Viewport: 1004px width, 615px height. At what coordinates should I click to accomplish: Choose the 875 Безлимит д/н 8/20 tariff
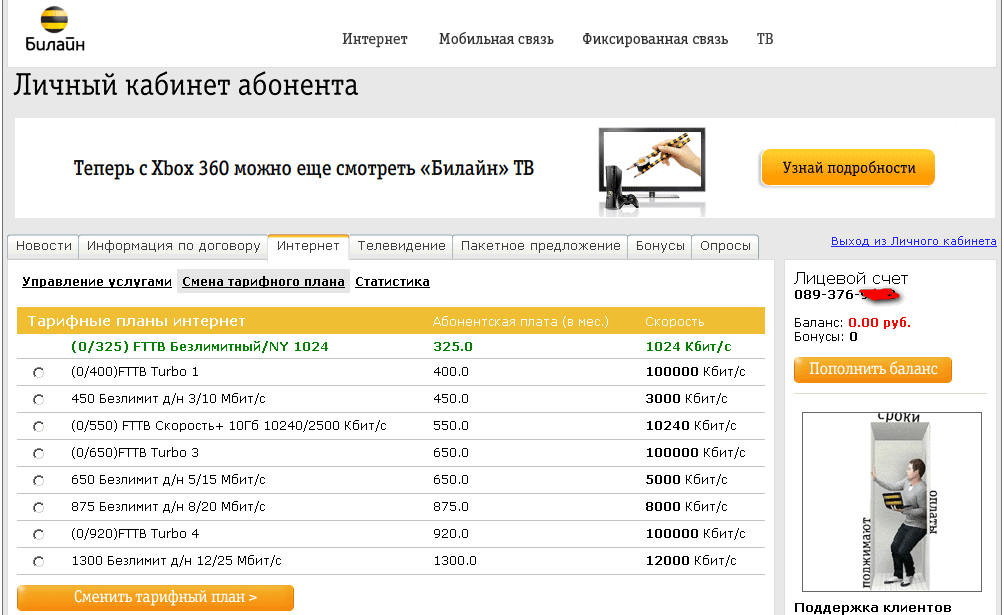[x=39, y=508]
